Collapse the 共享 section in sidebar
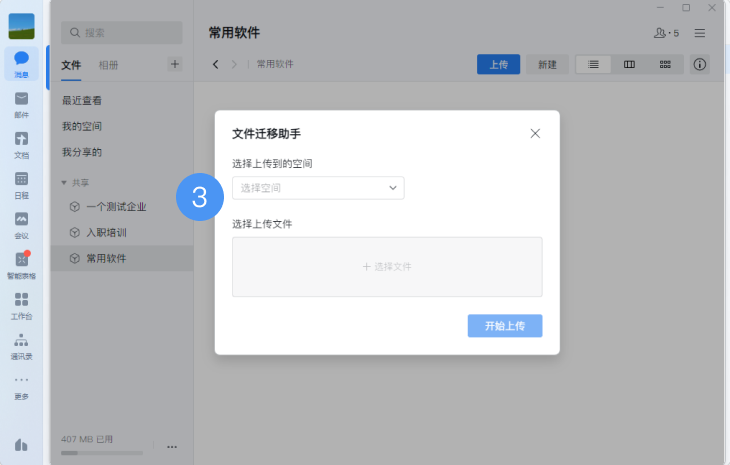 [65, 183]
